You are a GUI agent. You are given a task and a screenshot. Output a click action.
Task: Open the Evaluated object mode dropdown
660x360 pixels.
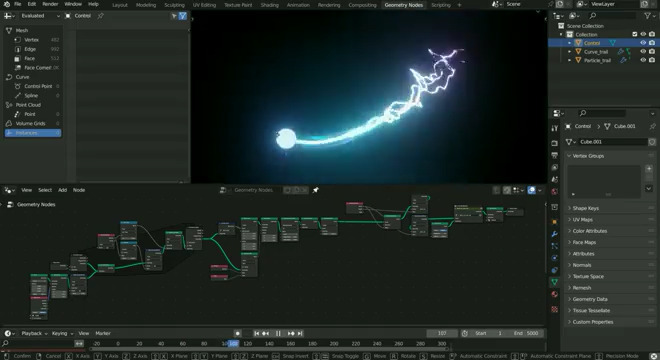tap(40, 16)
